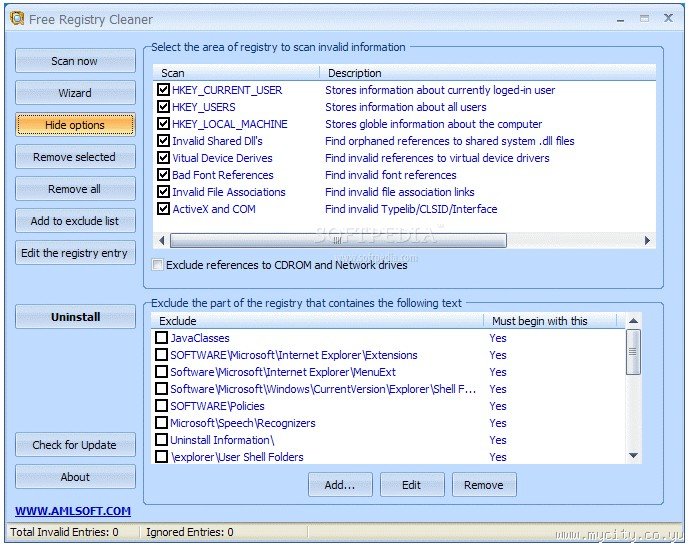Image resolution: width=690 pixels, height=548 pixels.
Task: Check Explorer\Shell F... exclude checkbox
Action: point(161,389)
